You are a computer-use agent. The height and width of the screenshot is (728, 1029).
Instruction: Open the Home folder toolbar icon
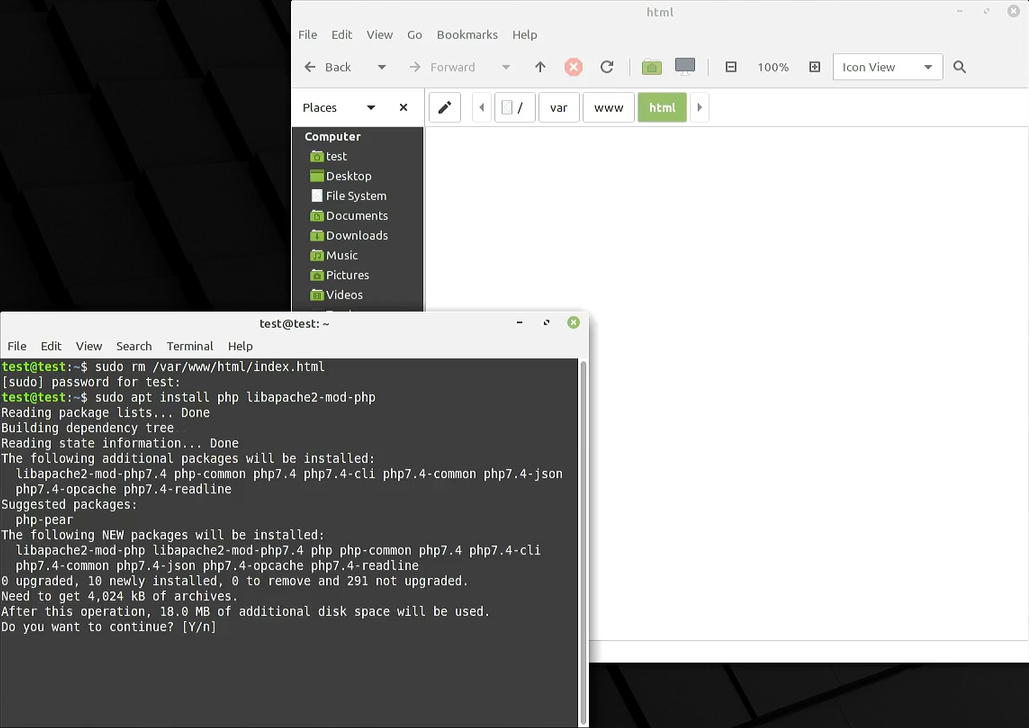point(652,67)
